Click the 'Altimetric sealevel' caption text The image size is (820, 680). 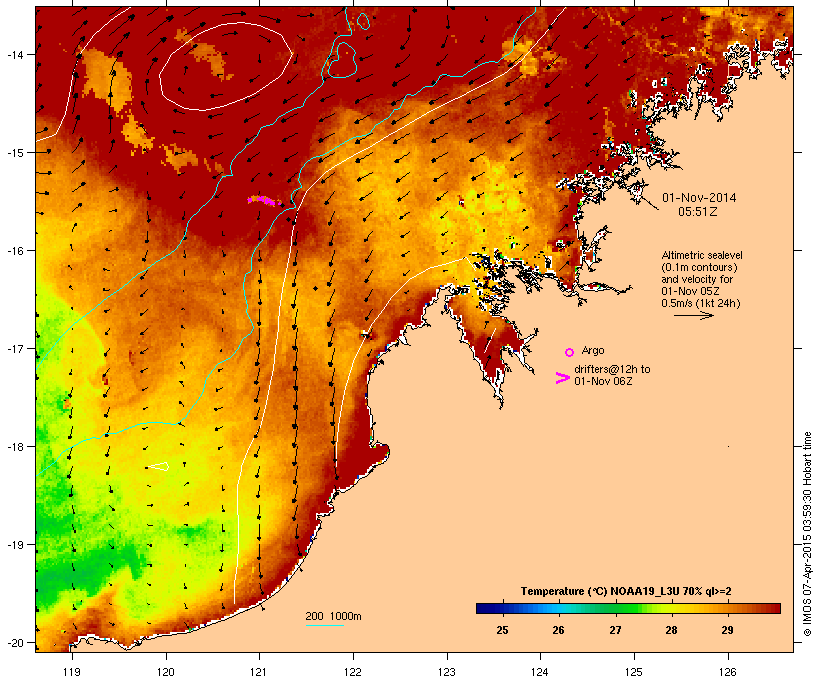(x=702, y=255)
